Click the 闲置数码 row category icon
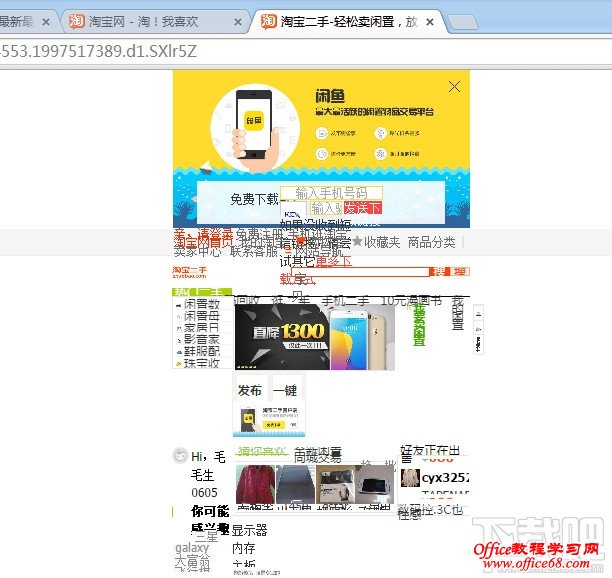612x578 pixels. coord(179,305)
